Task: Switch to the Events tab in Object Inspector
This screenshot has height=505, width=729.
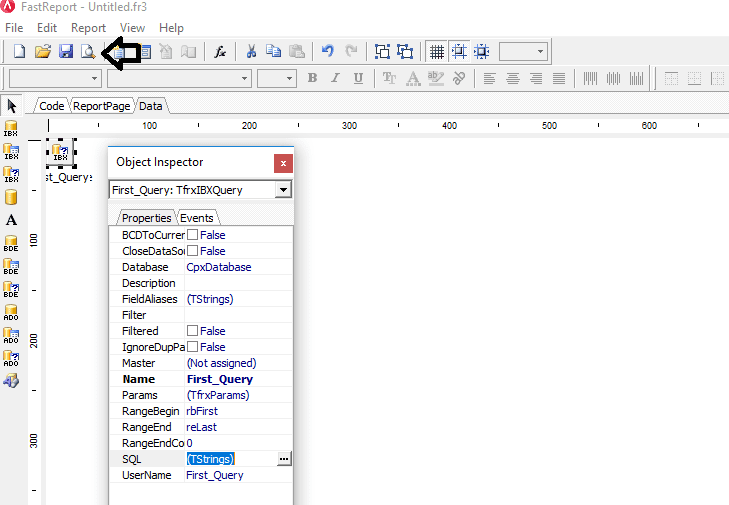Action: pyautogui.click(x=196, y=218)
